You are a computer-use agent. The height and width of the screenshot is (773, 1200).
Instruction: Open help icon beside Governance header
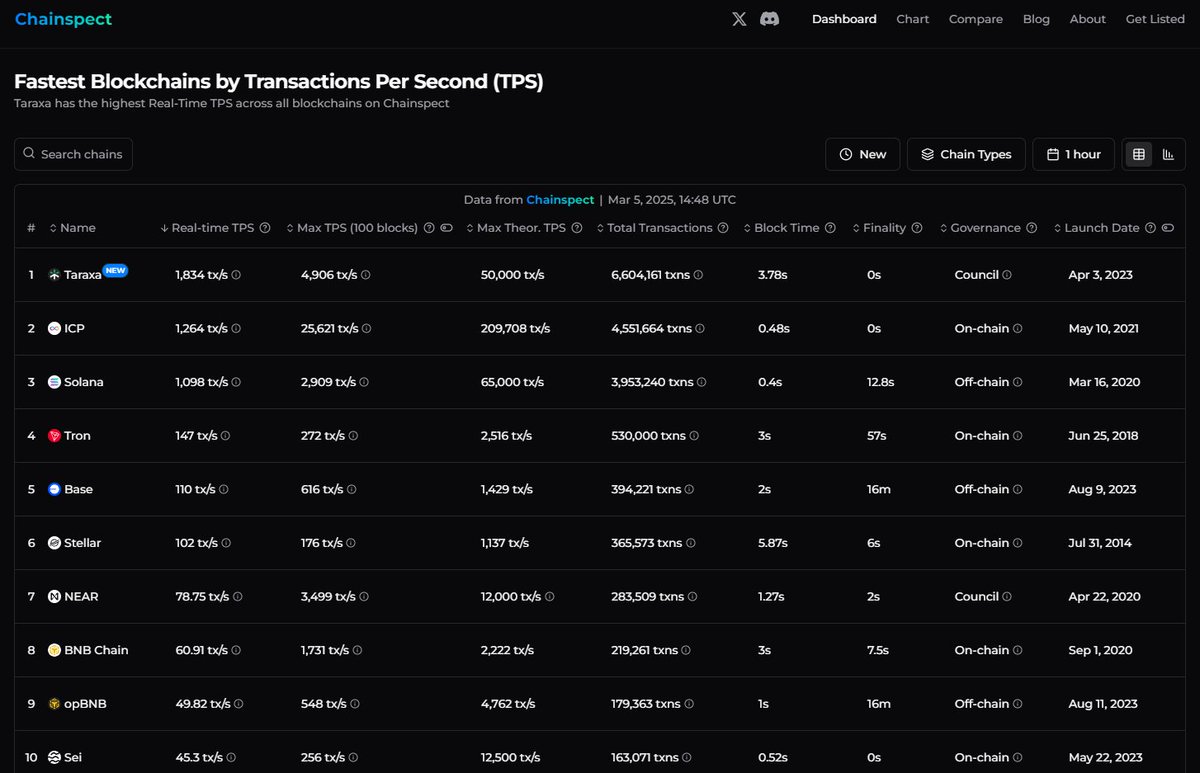pos(1031,228)
